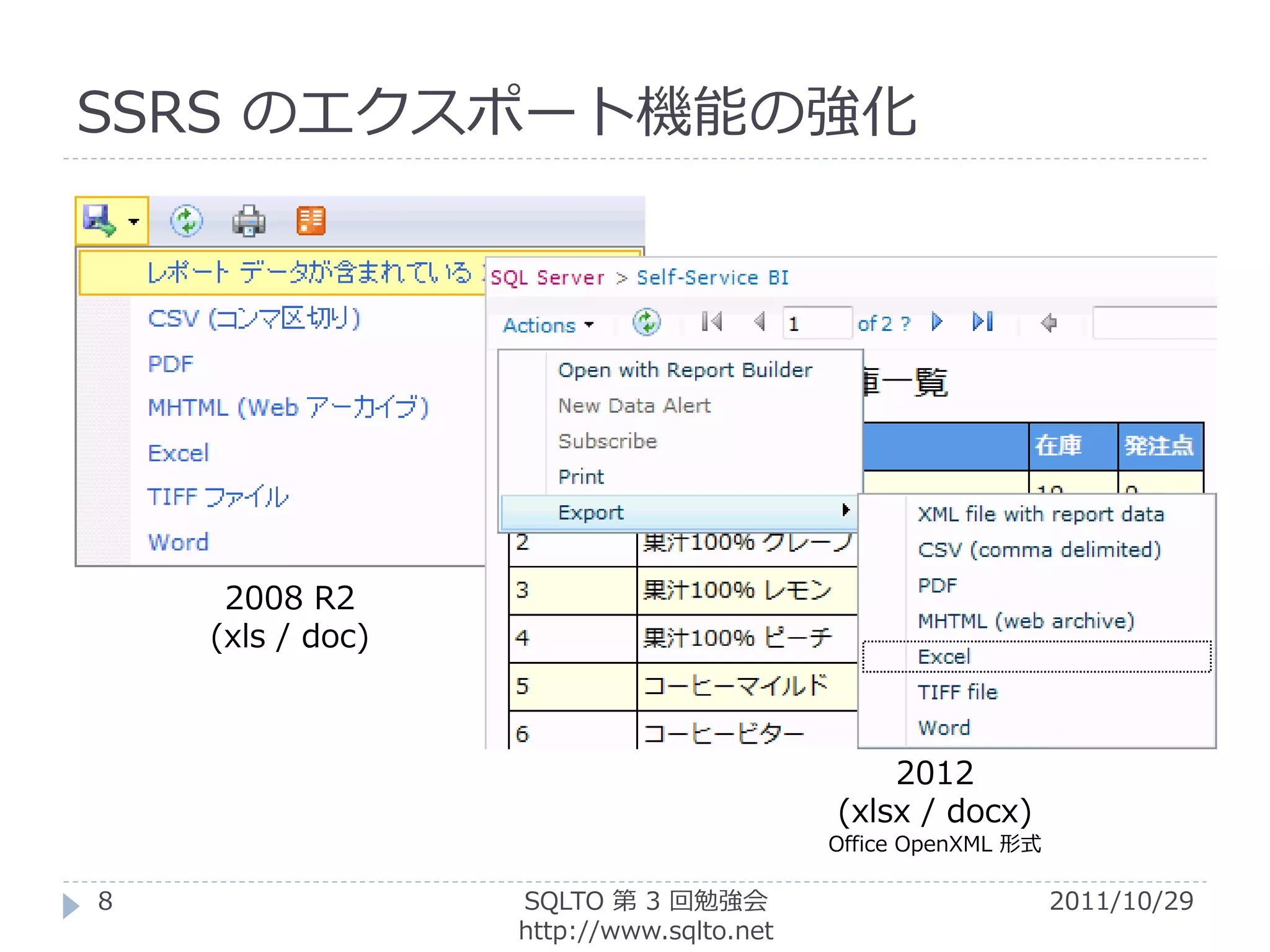
Task: Click the find text search field
Action: [x=1155, y=323]
